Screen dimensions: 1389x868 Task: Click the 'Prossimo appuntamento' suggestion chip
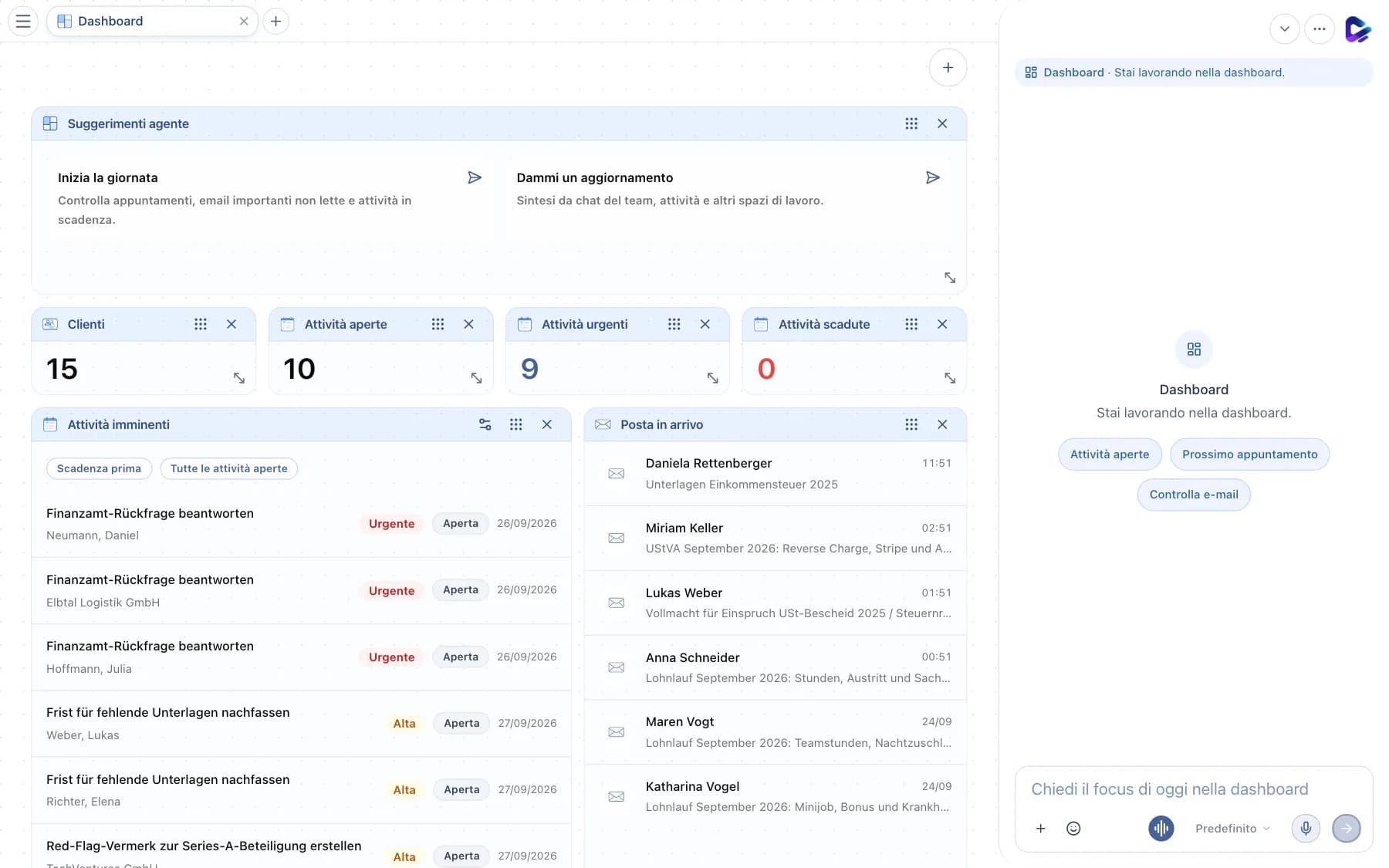1249,454
